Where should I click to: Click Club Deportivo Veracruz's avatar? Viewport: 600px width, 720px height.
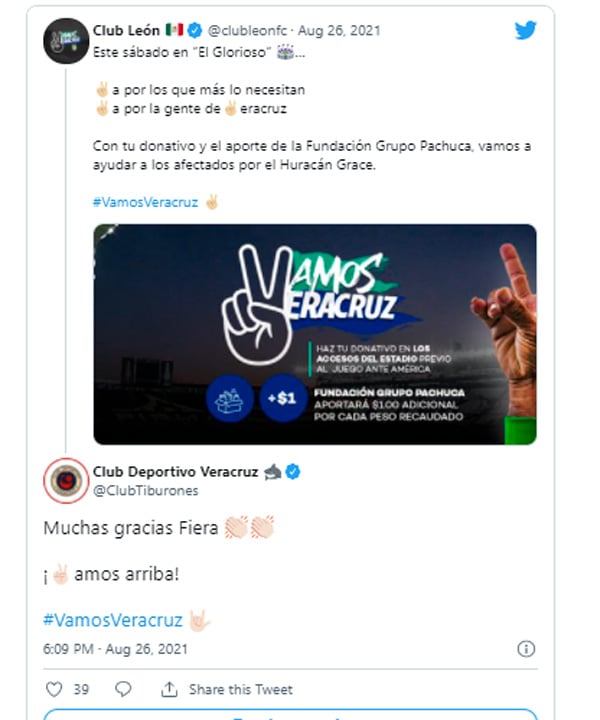[67, 481]
